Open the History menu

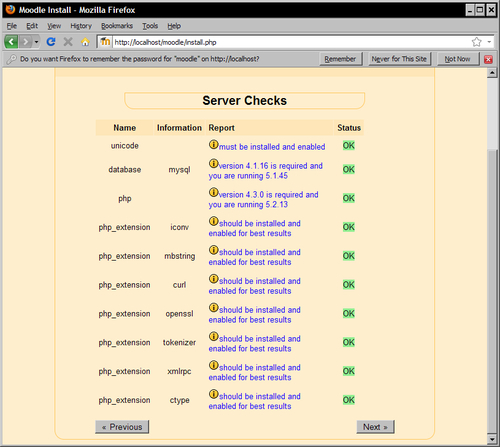coord(81,26)
